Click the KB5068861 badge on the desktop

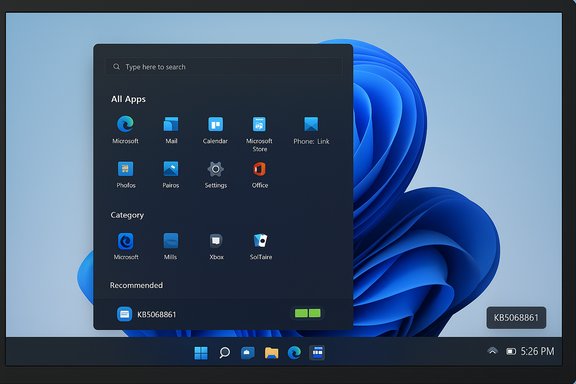516,318
